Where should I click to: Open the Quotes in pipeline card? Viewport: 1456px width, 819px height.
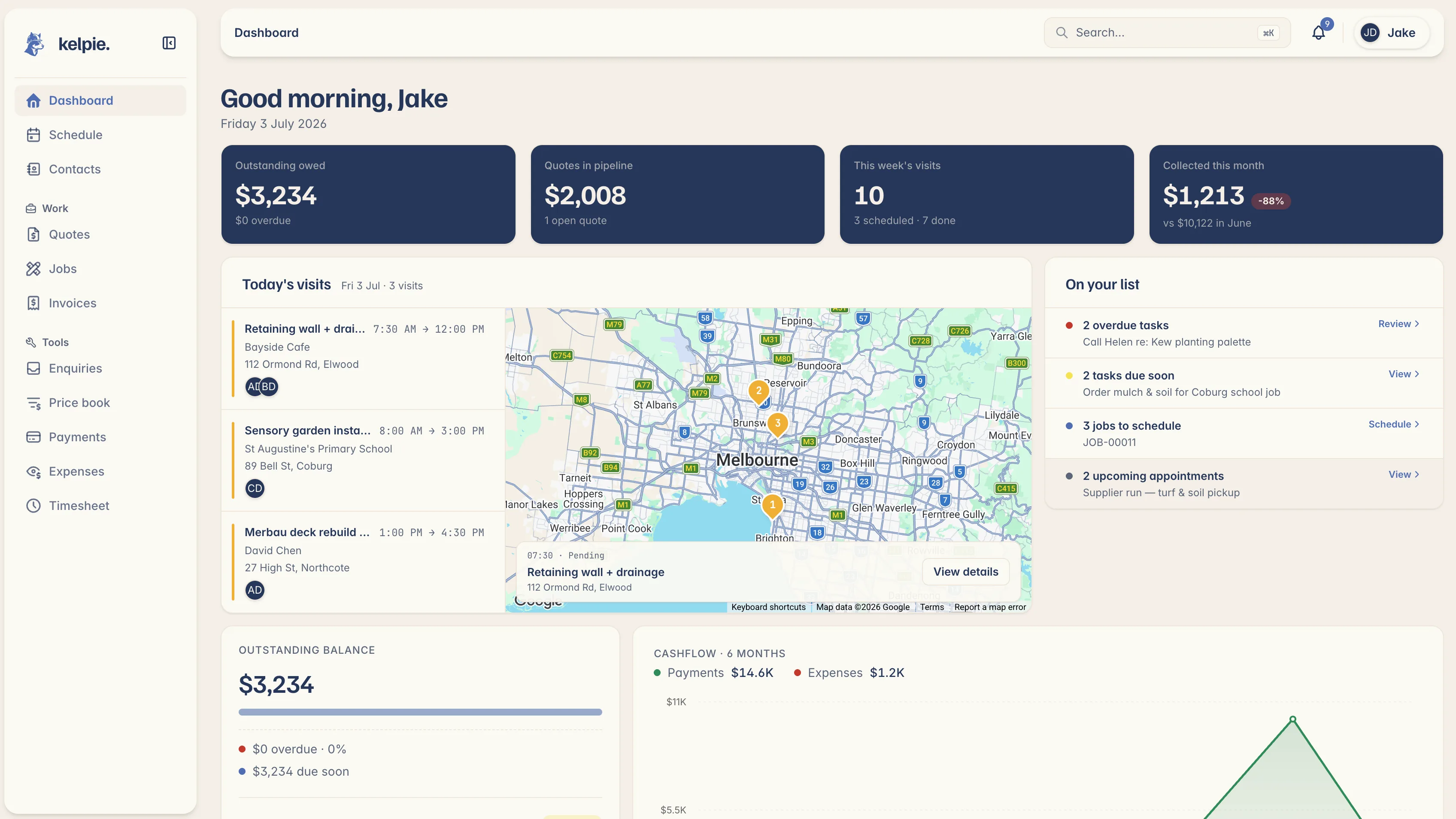(677, 194)
